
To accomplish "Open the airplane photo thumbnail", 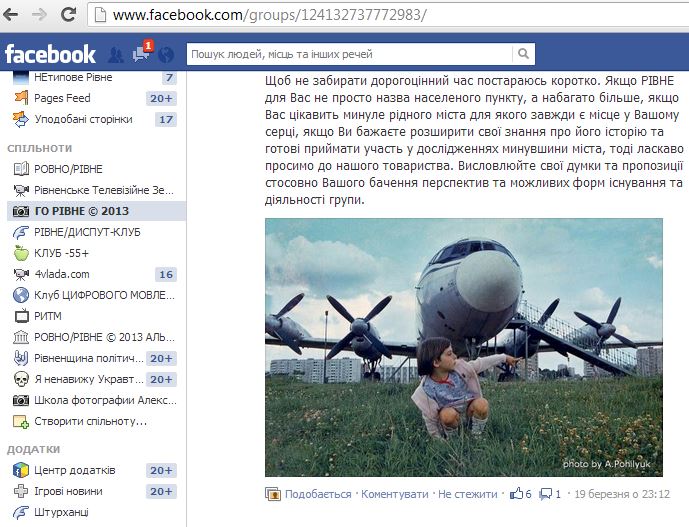I will (x=464, y=347).
